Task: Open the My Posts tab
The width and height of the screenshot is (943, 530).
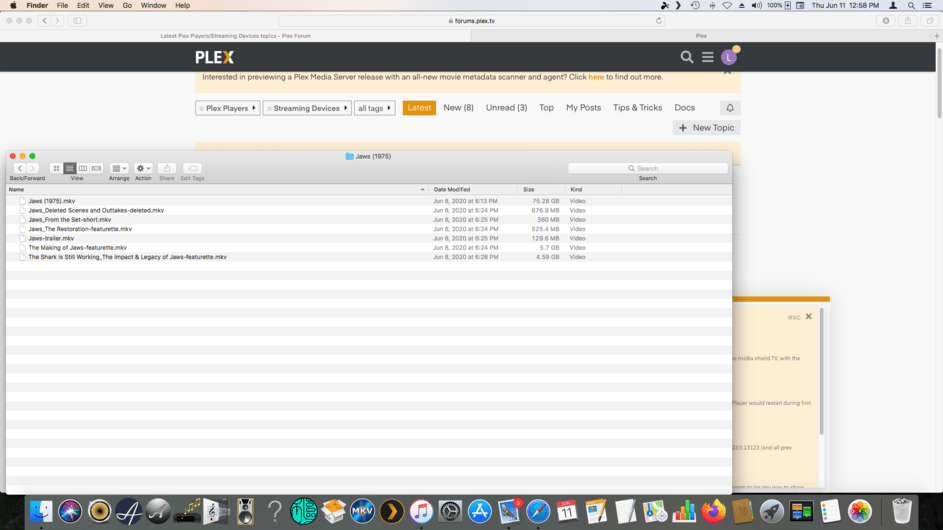Action: click(583, 108)
